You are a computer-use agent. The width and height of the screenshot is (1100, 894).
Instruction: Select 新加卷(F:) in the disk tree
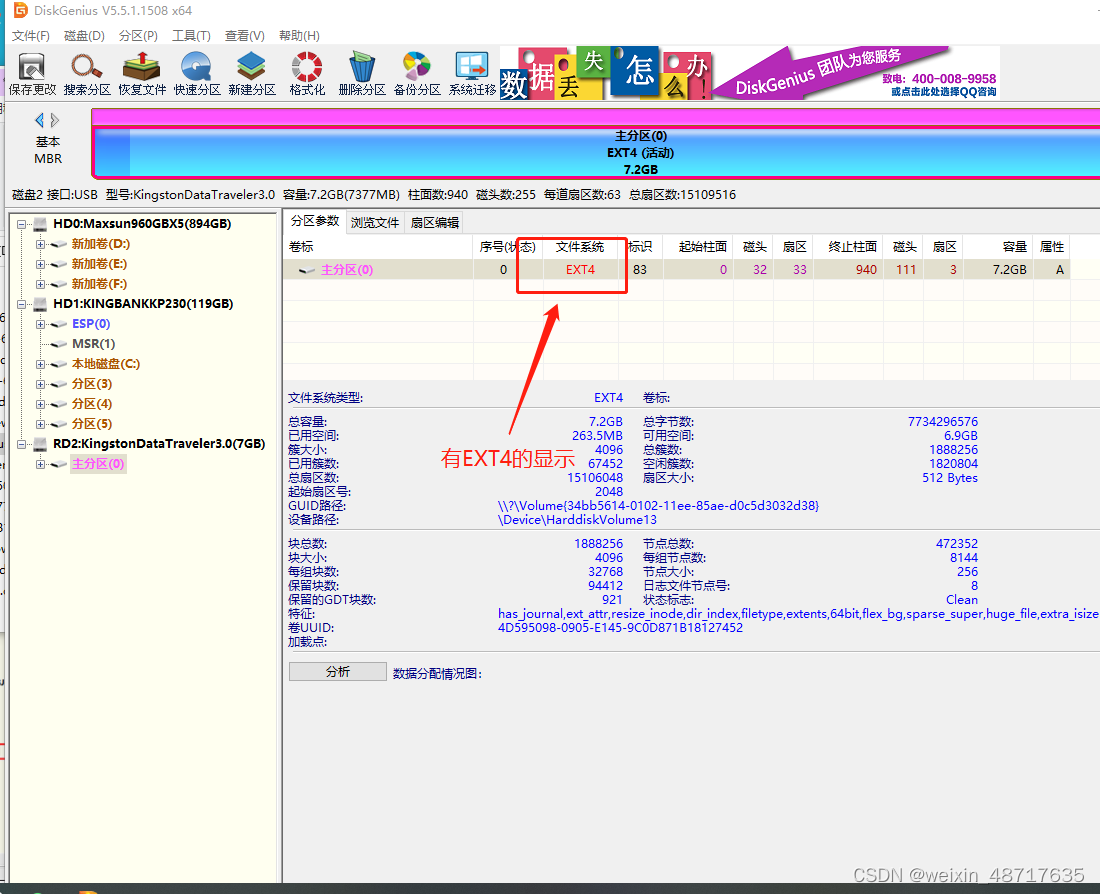(99, 284)
